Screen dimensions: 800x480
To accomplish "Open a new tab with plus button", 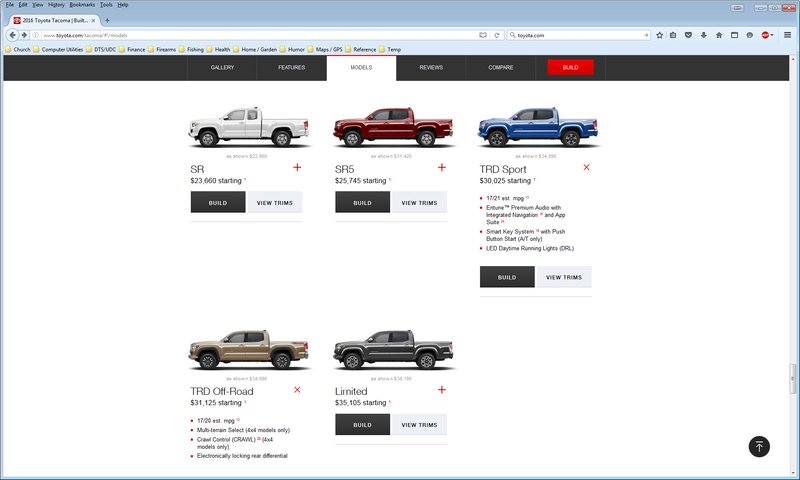I will pos(107,20).
